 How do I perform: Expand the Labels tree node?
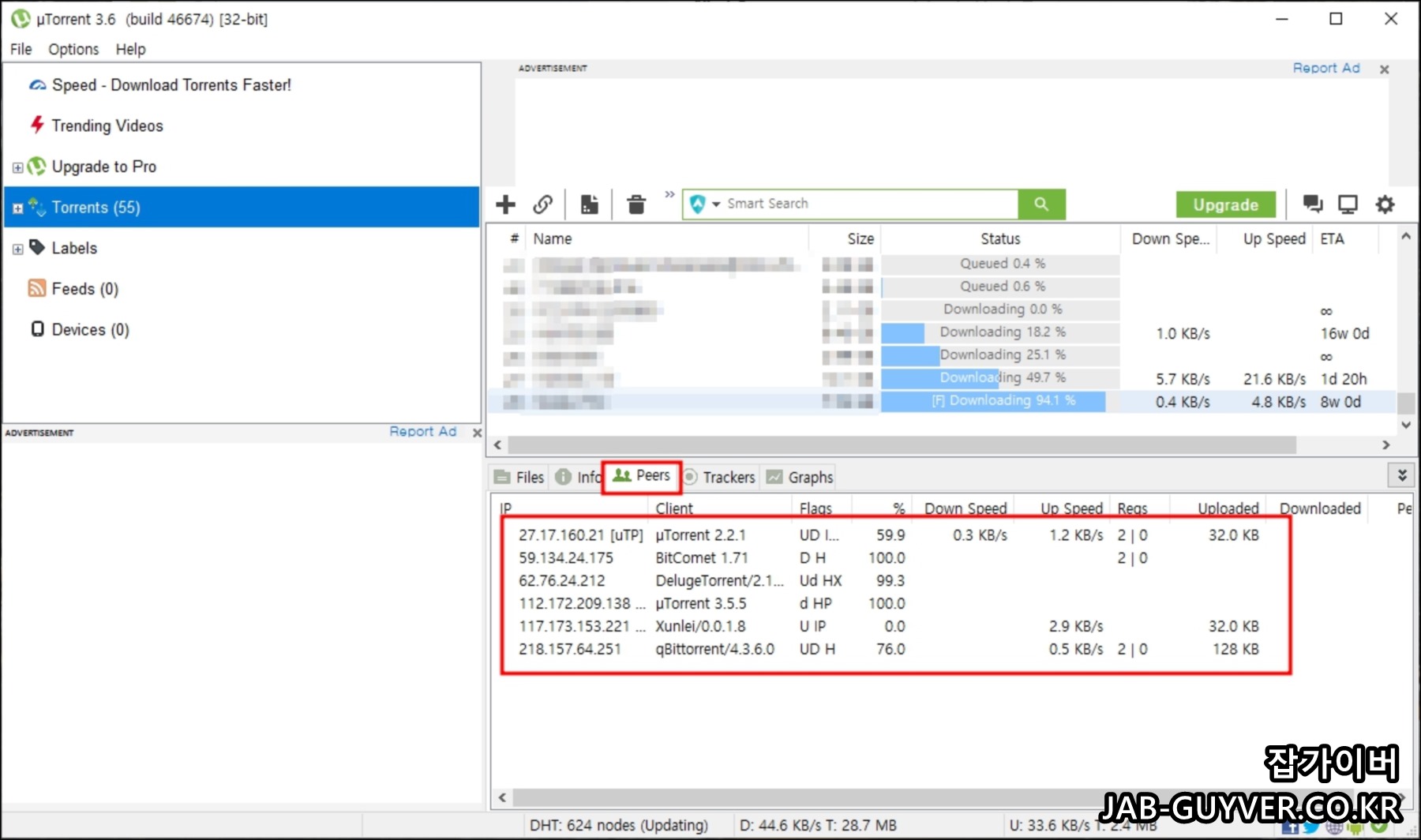(x=17, y=249)
